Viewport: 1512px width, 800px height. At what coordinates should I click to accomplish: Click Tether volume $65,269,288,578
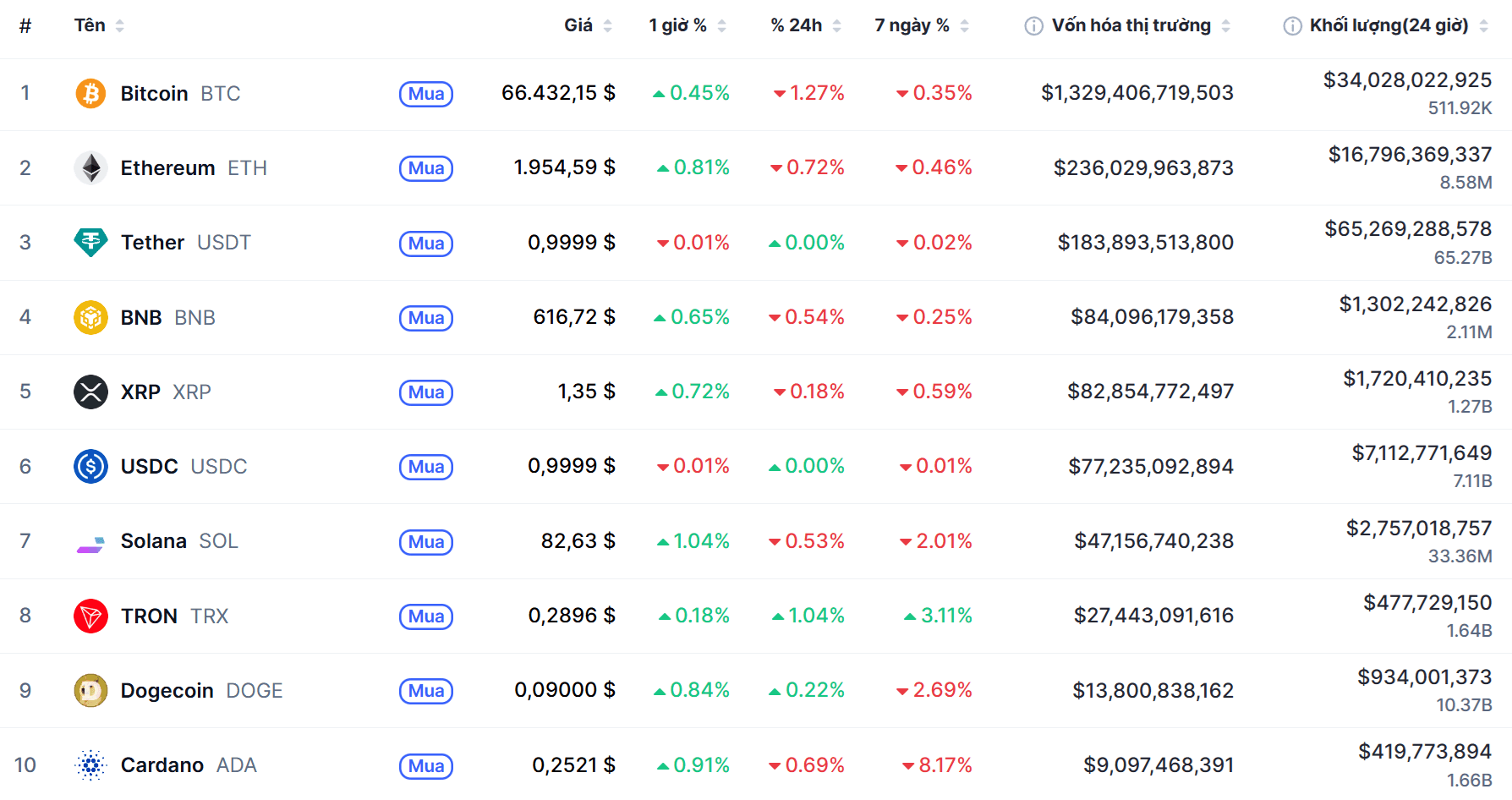(1408, 229)
